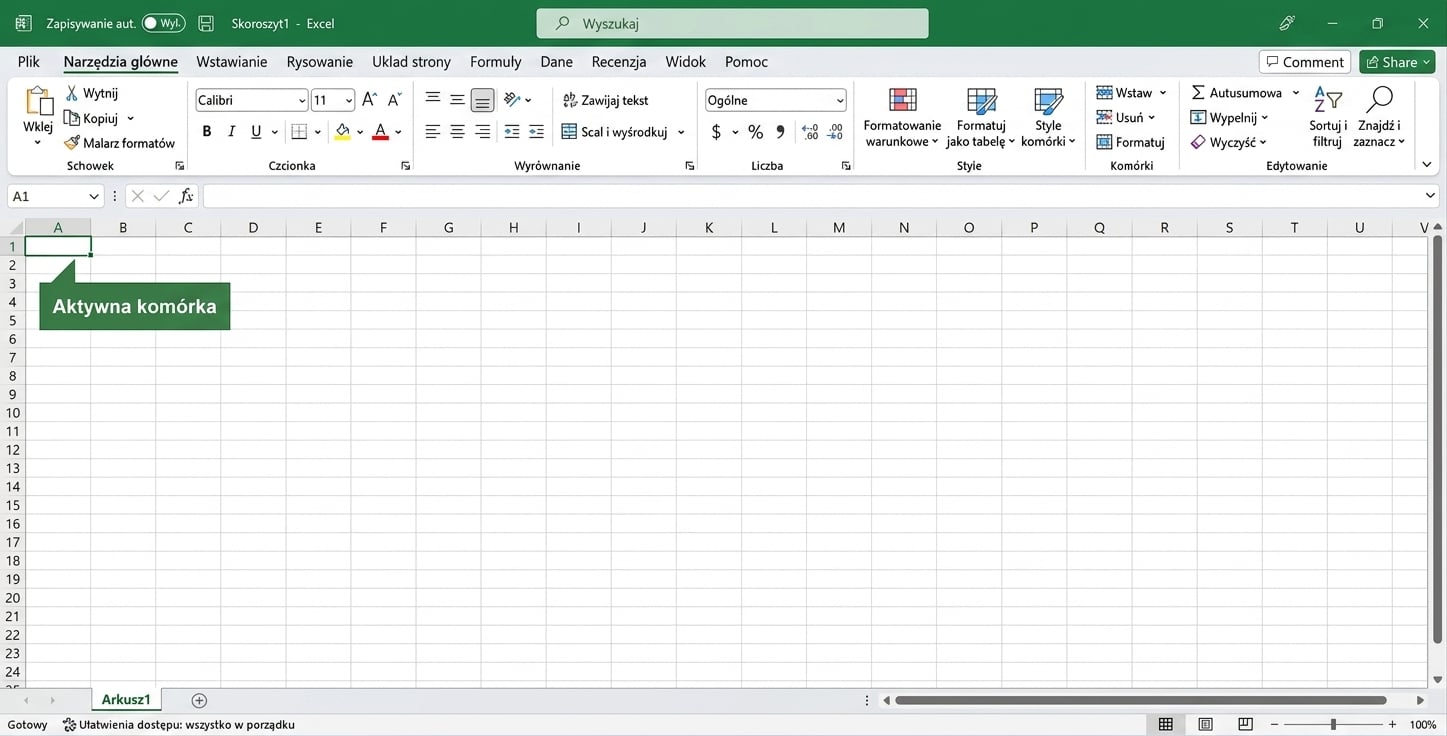Apply the comma thousands separator style
Viewport: 1447px width, 736px height.
coord(781,132)
